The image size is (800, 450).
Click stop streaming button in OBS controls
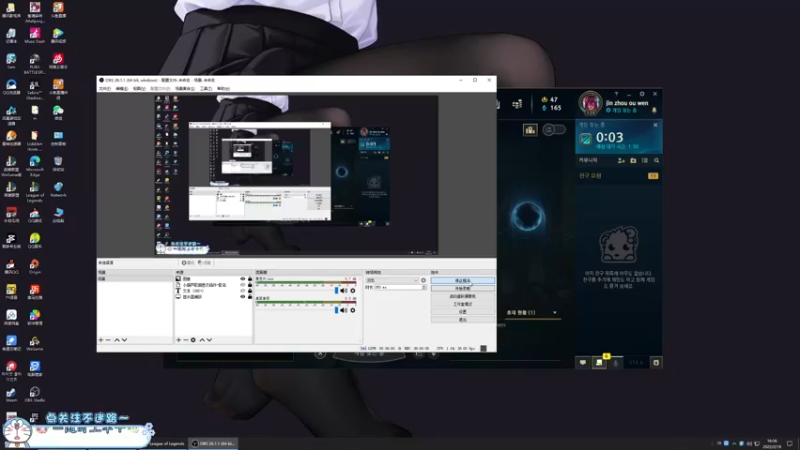coord(463,281)
